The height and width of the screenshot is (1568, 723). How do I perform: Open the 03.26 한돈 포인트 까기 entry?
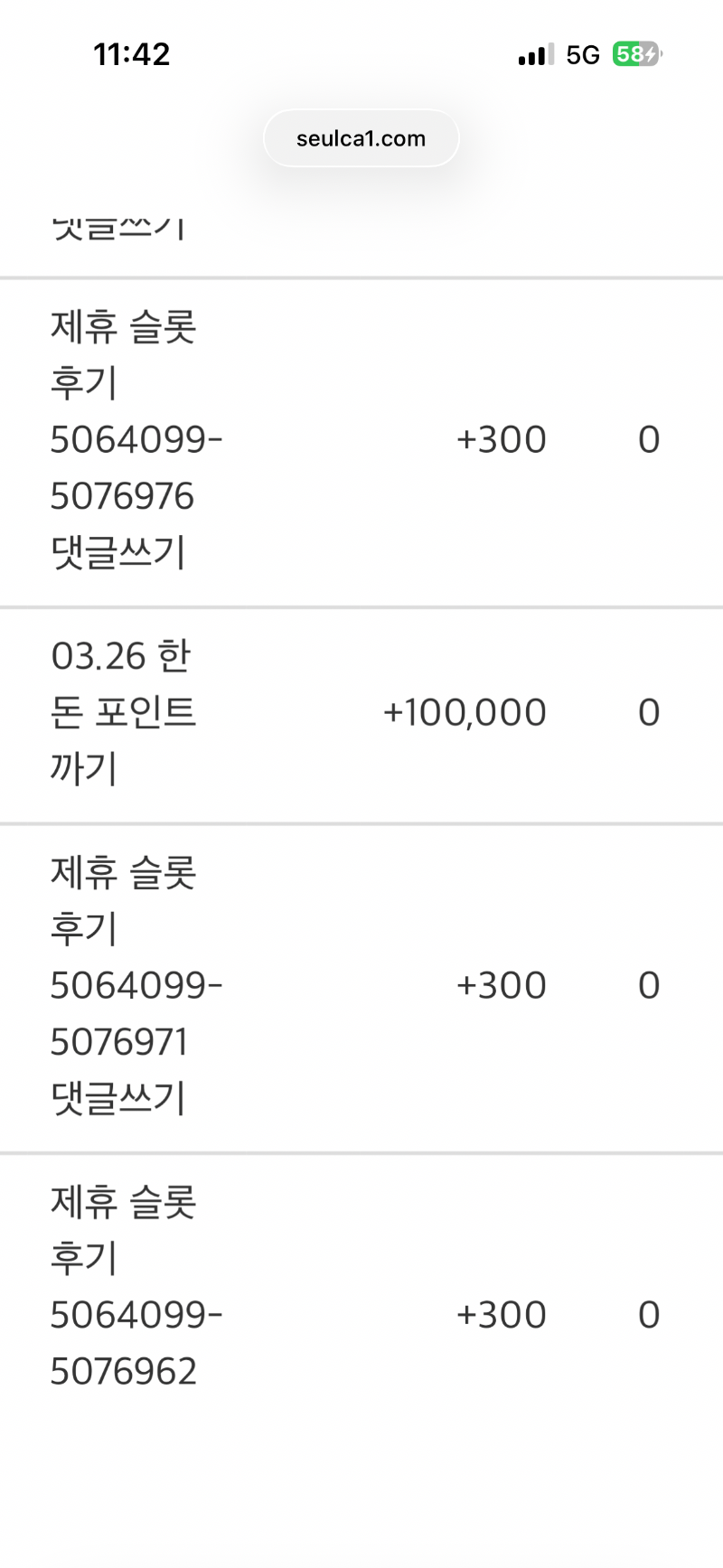click(x=123, y=712)
